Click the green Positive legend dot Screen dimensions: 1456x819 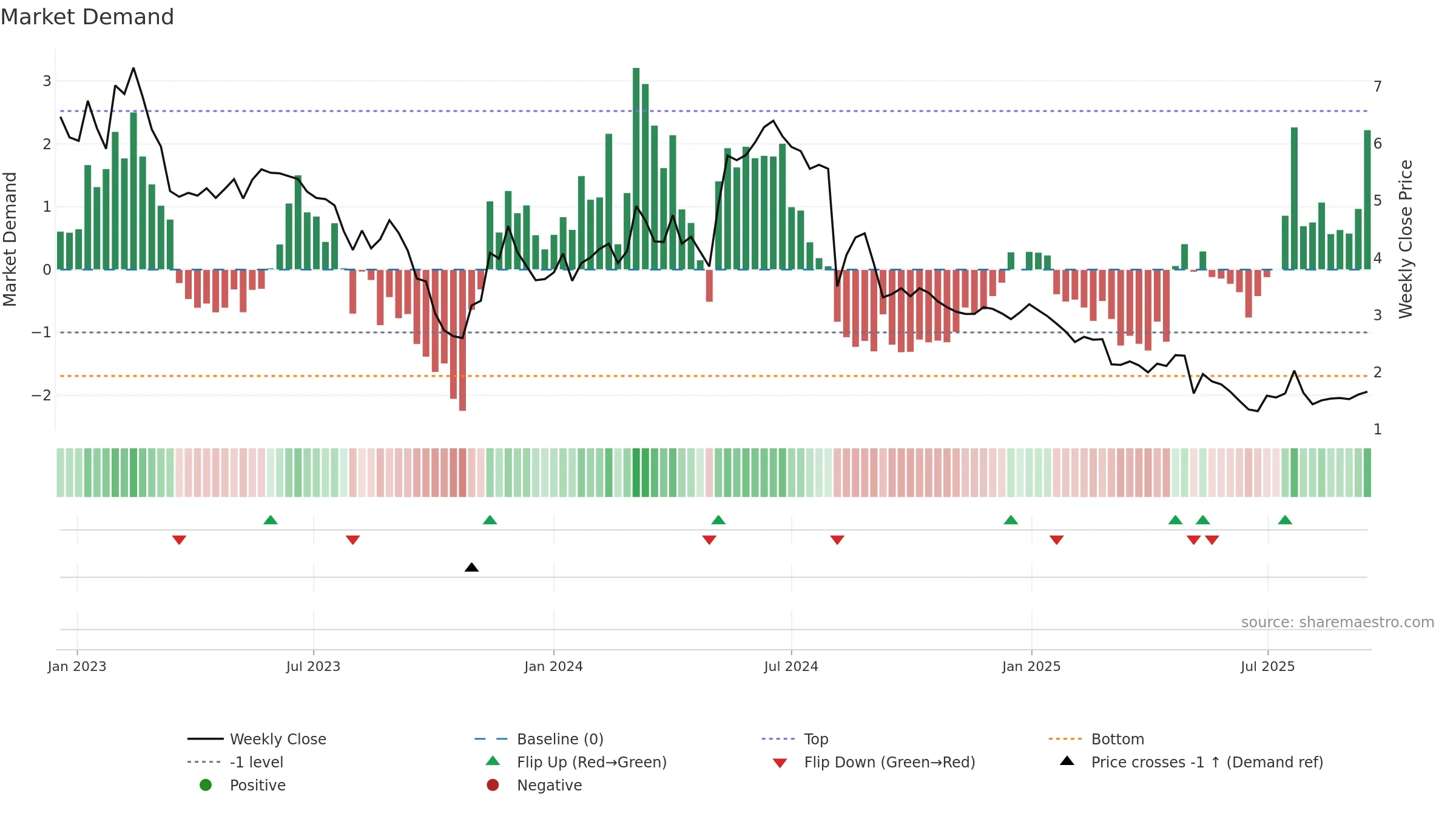click(x=206, y=785)
